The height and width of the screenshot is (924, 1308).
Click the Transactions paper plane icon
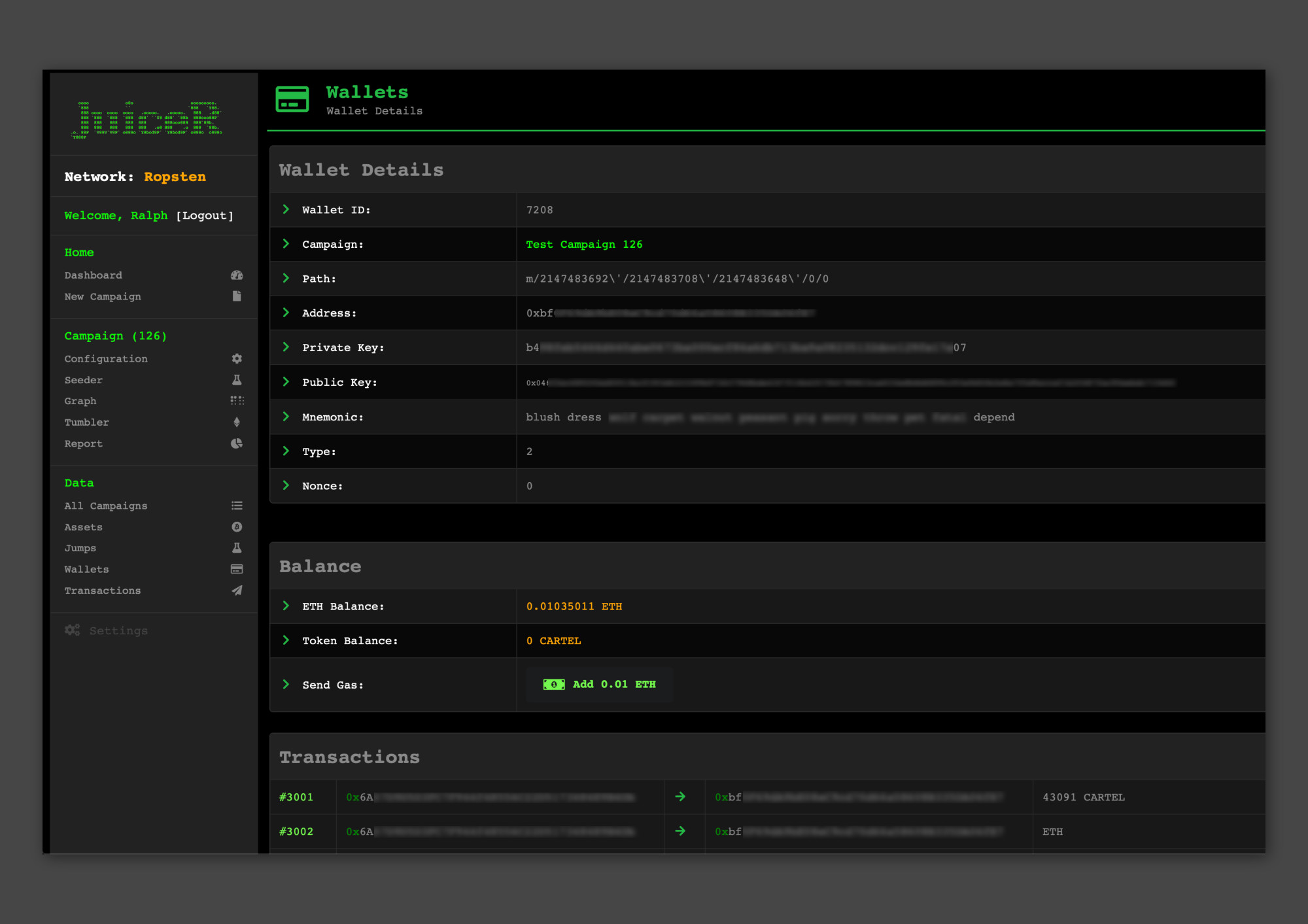tap(237, 590)
